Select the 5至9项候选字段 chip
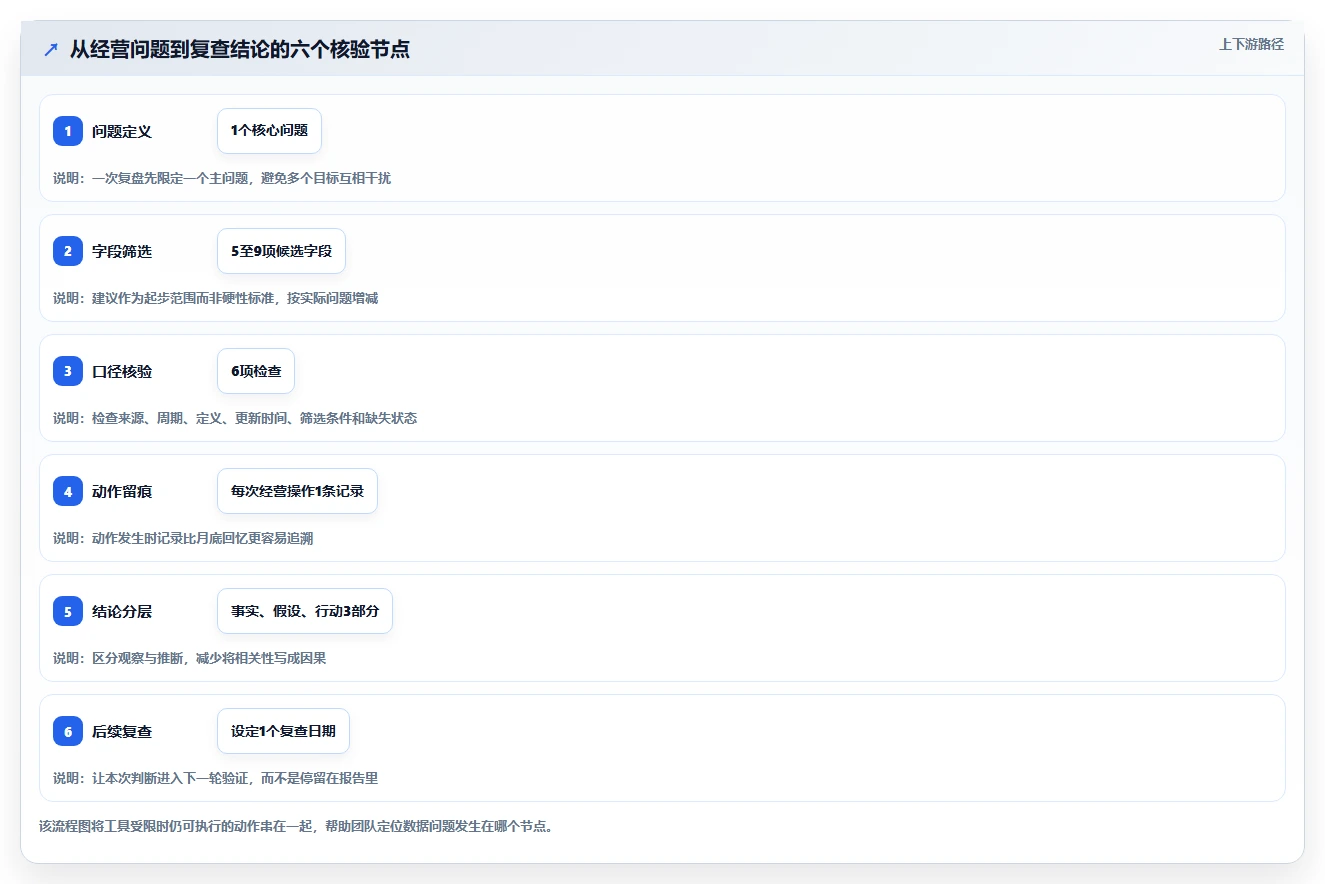The width and height of the screenshot is (1325, 884). 281,251
